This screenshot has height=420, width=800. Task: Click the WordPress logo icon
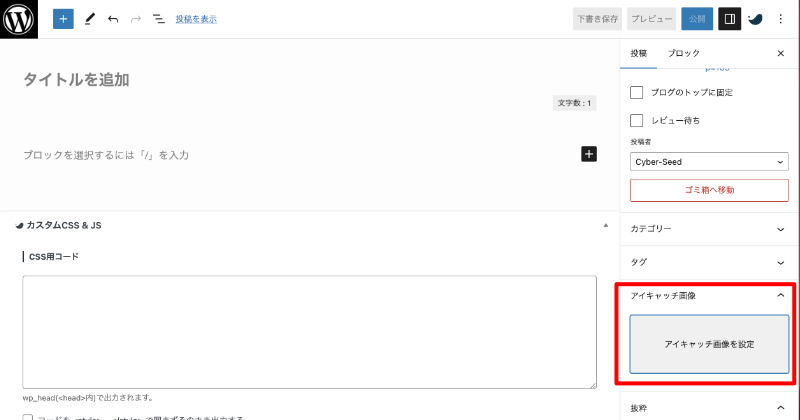pos(19,19)
